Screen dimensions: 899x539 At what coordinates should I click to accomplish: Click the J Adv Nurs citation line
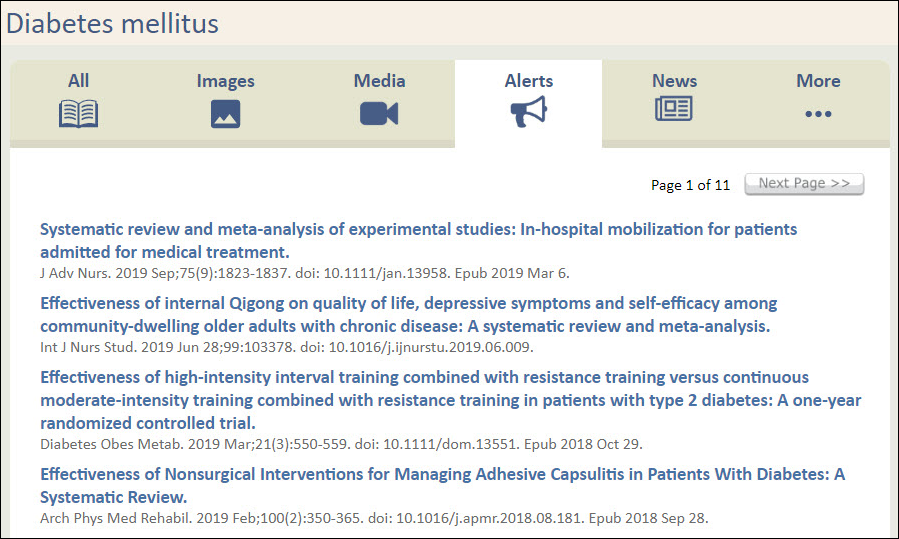pyautogui.click(x=304, y=272)
